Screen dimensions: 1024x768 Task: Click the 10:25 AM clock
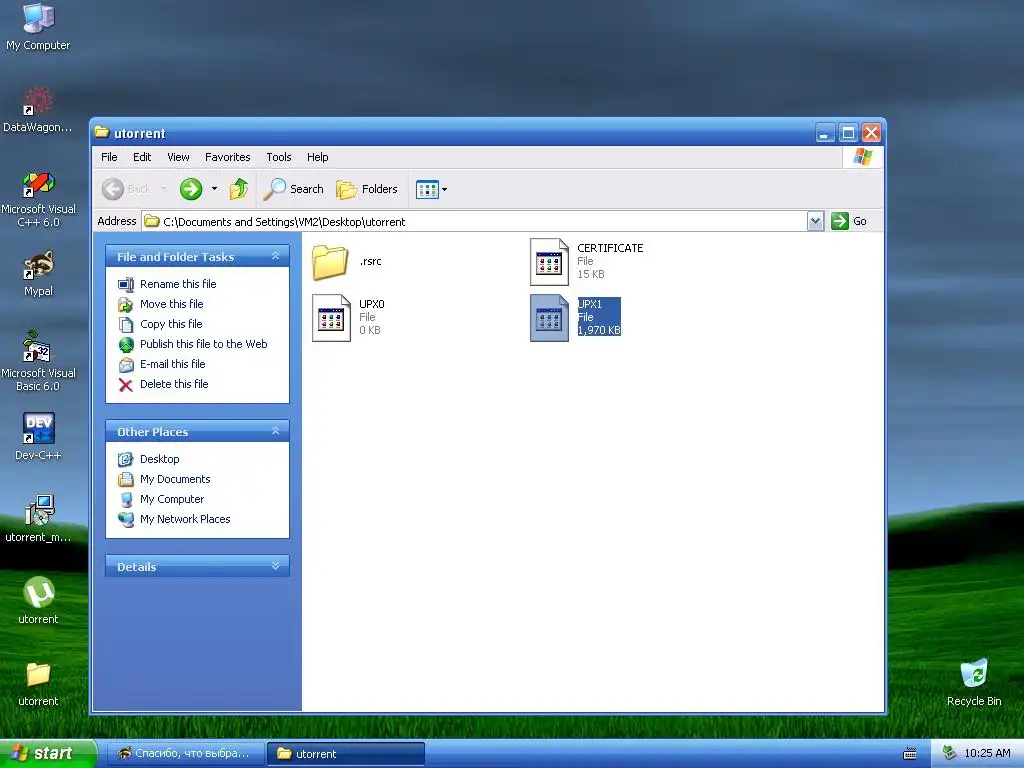987,753
